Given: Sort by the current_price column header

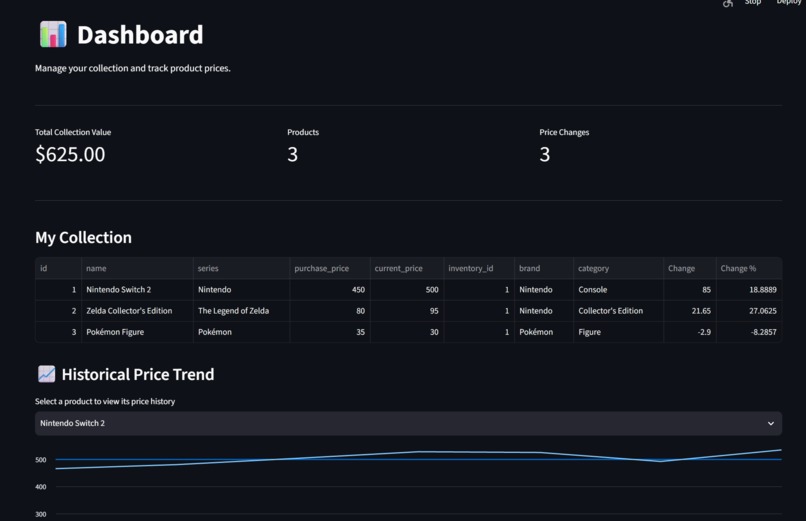Looking at the screenshot, I should 407,268.
